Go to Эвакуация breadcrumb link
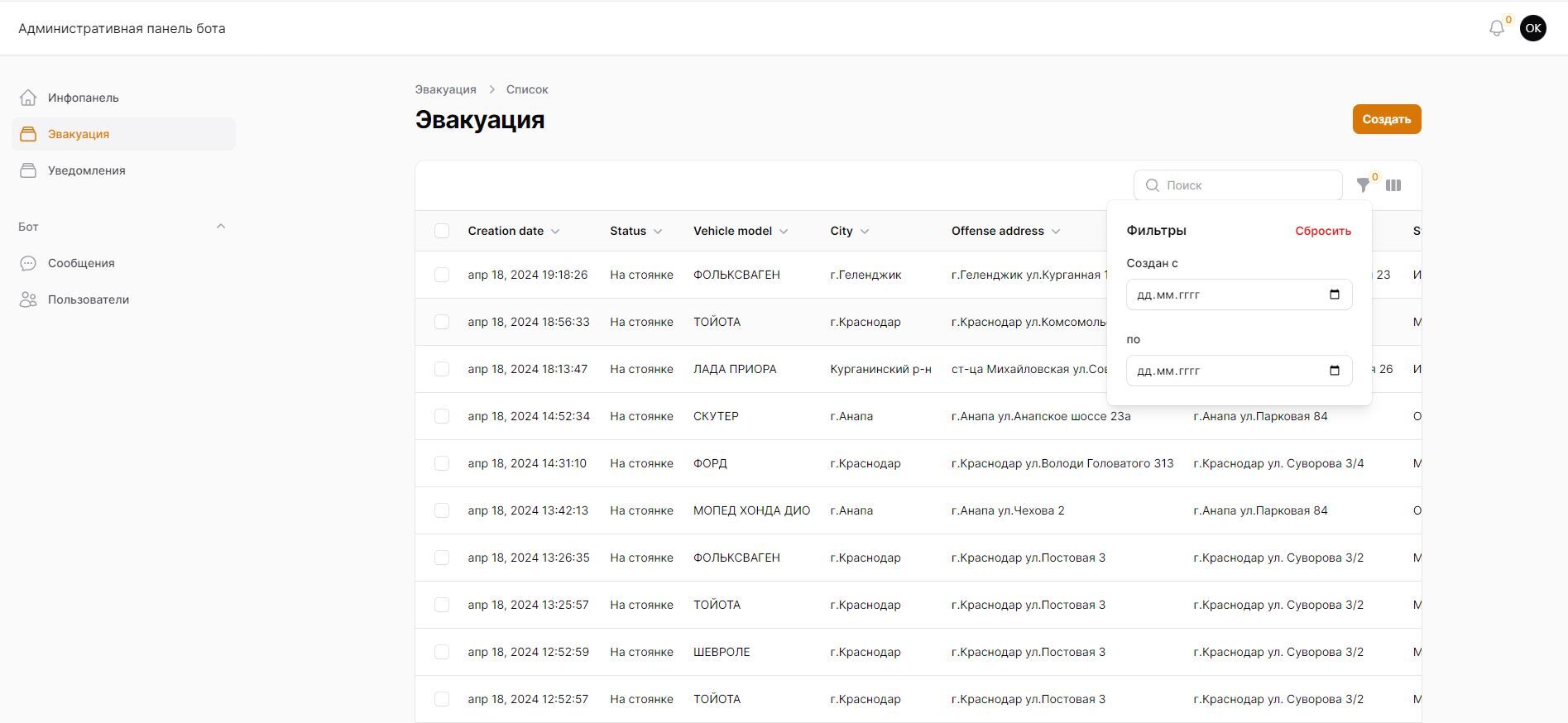This screenshot has height=723, width=1568. pyautogui.click(x=445, y=89)
